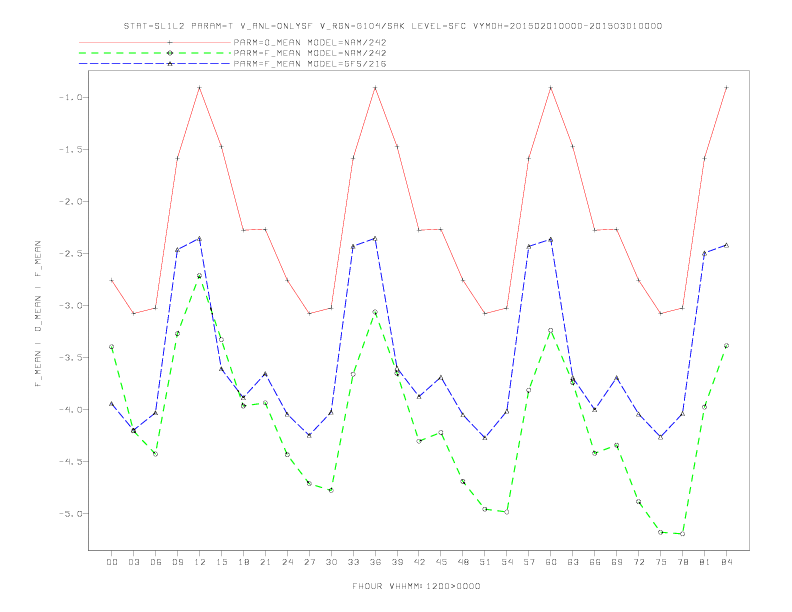Image resolution: width=792 pixels, height=612 pixels.
Task: Click the green NAM peak point at hour 60
Action: pyautogui.click(x=551, y=330)
